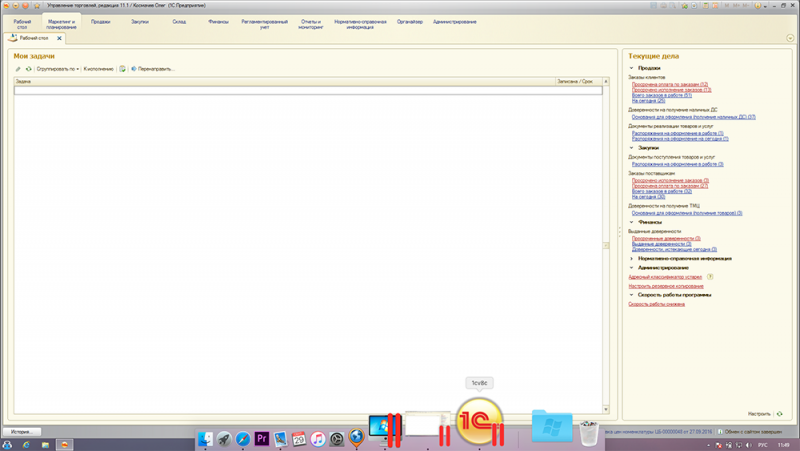Open Всего заказов в работе (51) link

click(x=662, y=95)
